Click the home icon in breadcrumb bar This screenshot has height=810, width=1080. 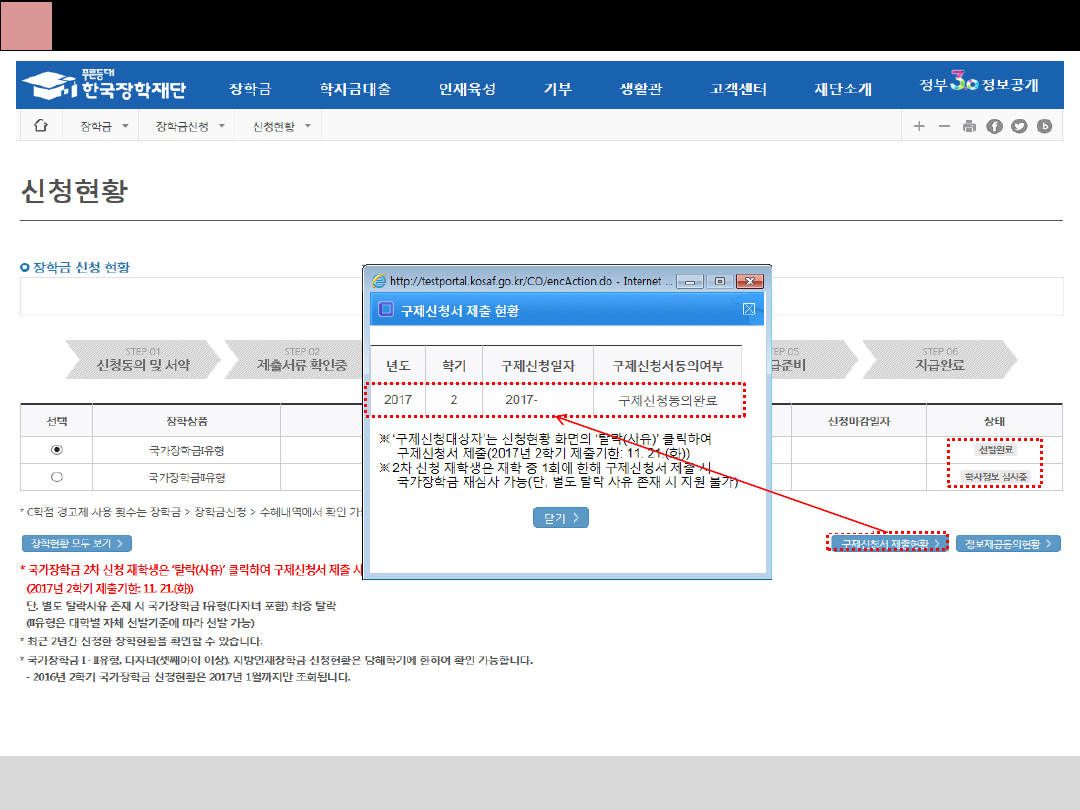click(x=41, y=126)
